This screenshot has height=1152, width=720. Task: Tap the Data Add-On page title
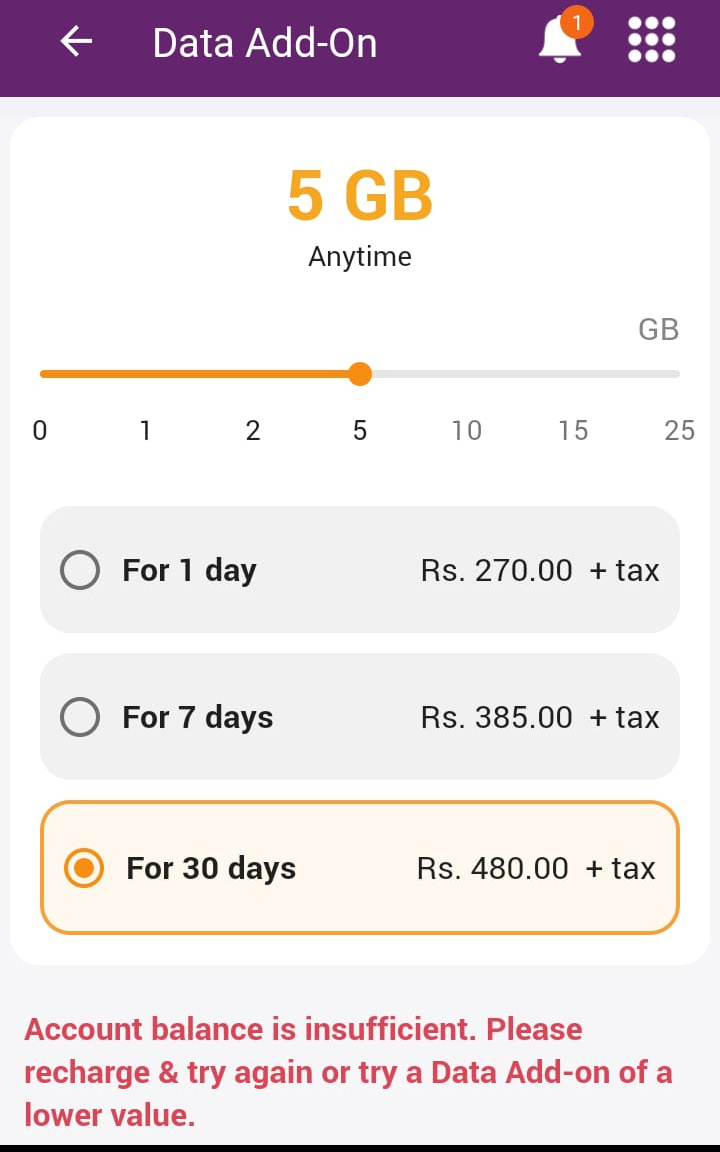pyautogui.click(x=264, y=43)
